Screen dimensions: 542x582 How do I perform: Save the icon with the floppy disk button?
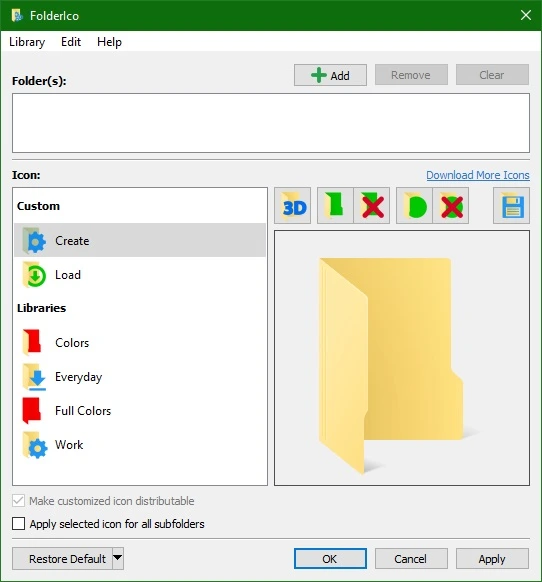click(512, 206)
